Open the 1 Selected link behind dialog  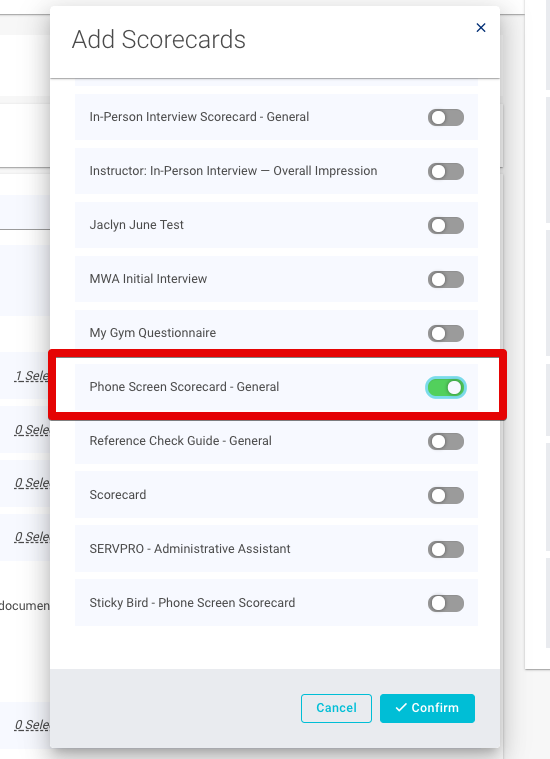(32, 376)
